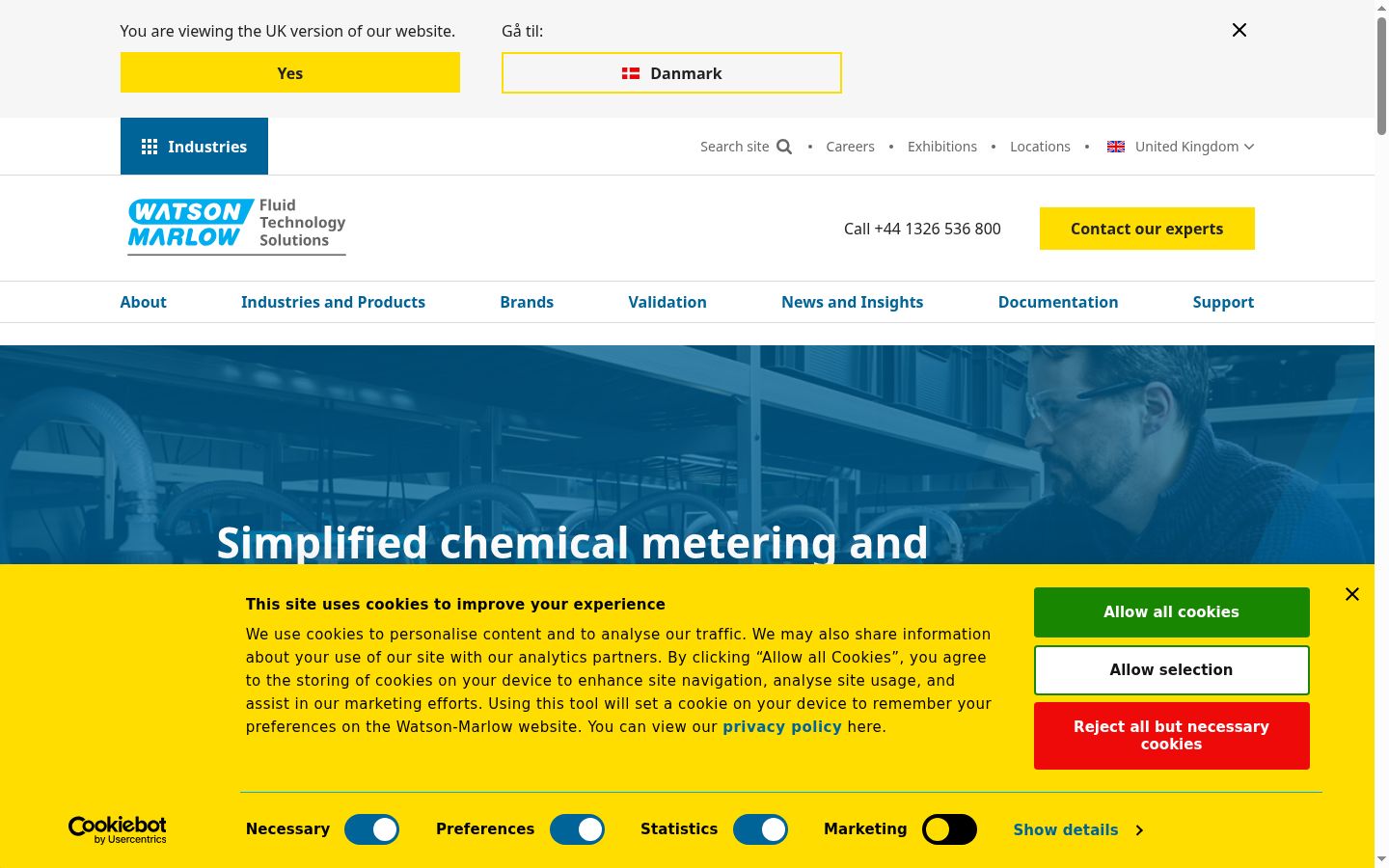Toggle the Statistics cookies switch
Viewport: 1389px width, 868px height.
[760, 829]
